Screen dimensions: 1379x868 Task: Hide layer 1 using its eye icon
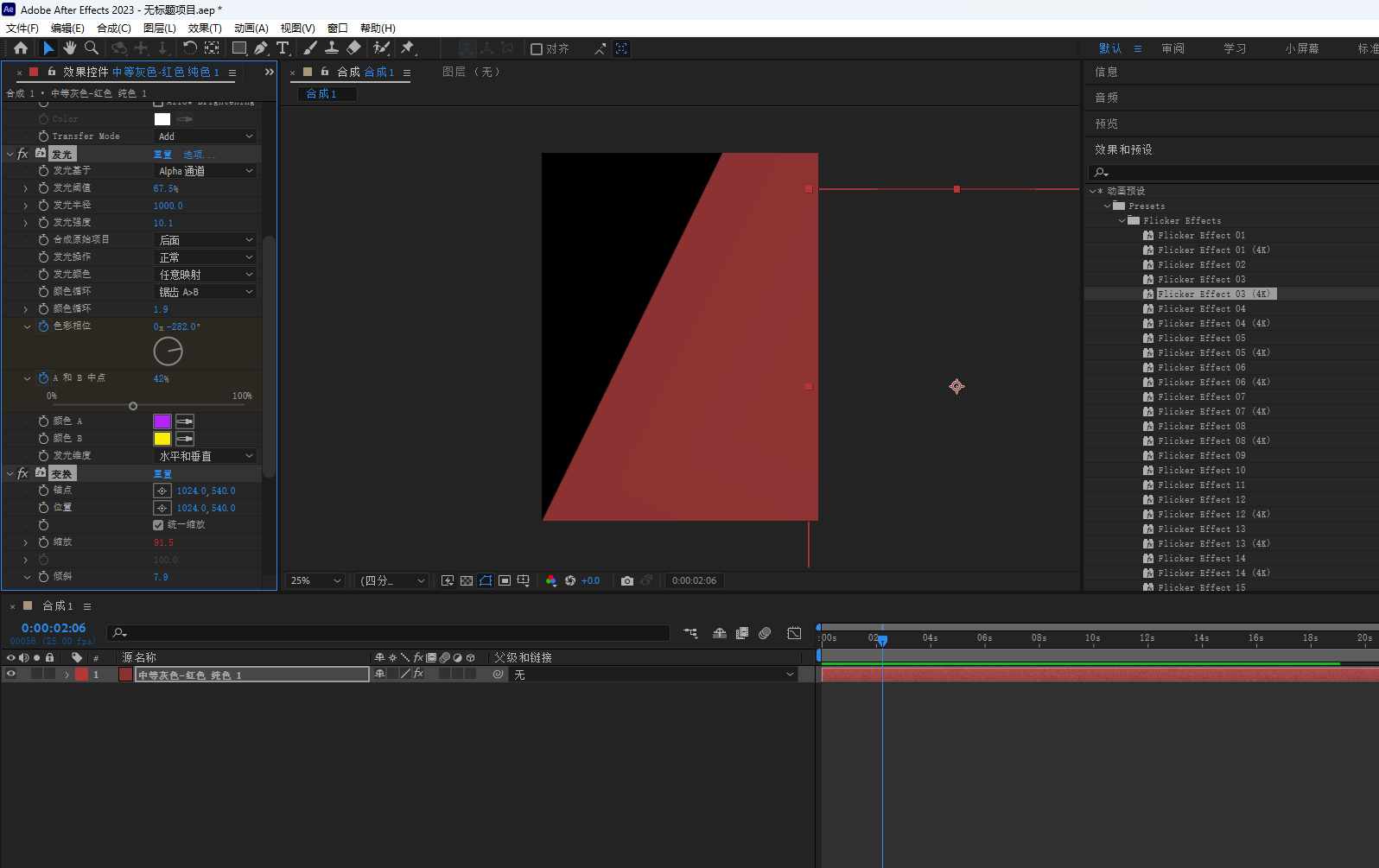11,675
